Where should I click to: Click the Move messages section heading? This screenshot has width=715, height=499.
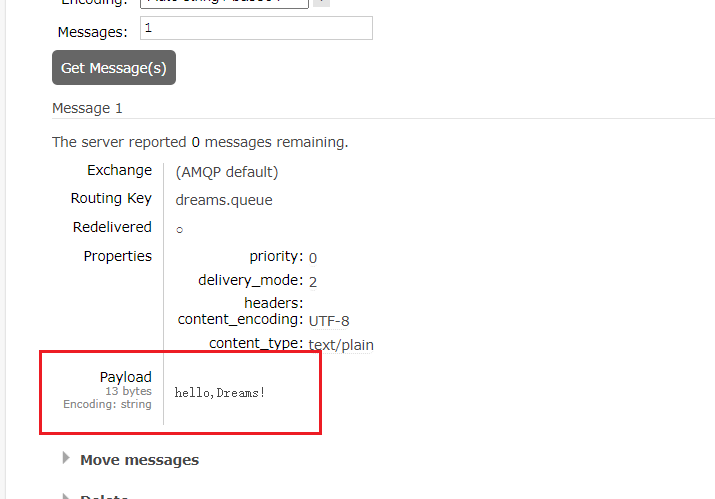point(140,460)
